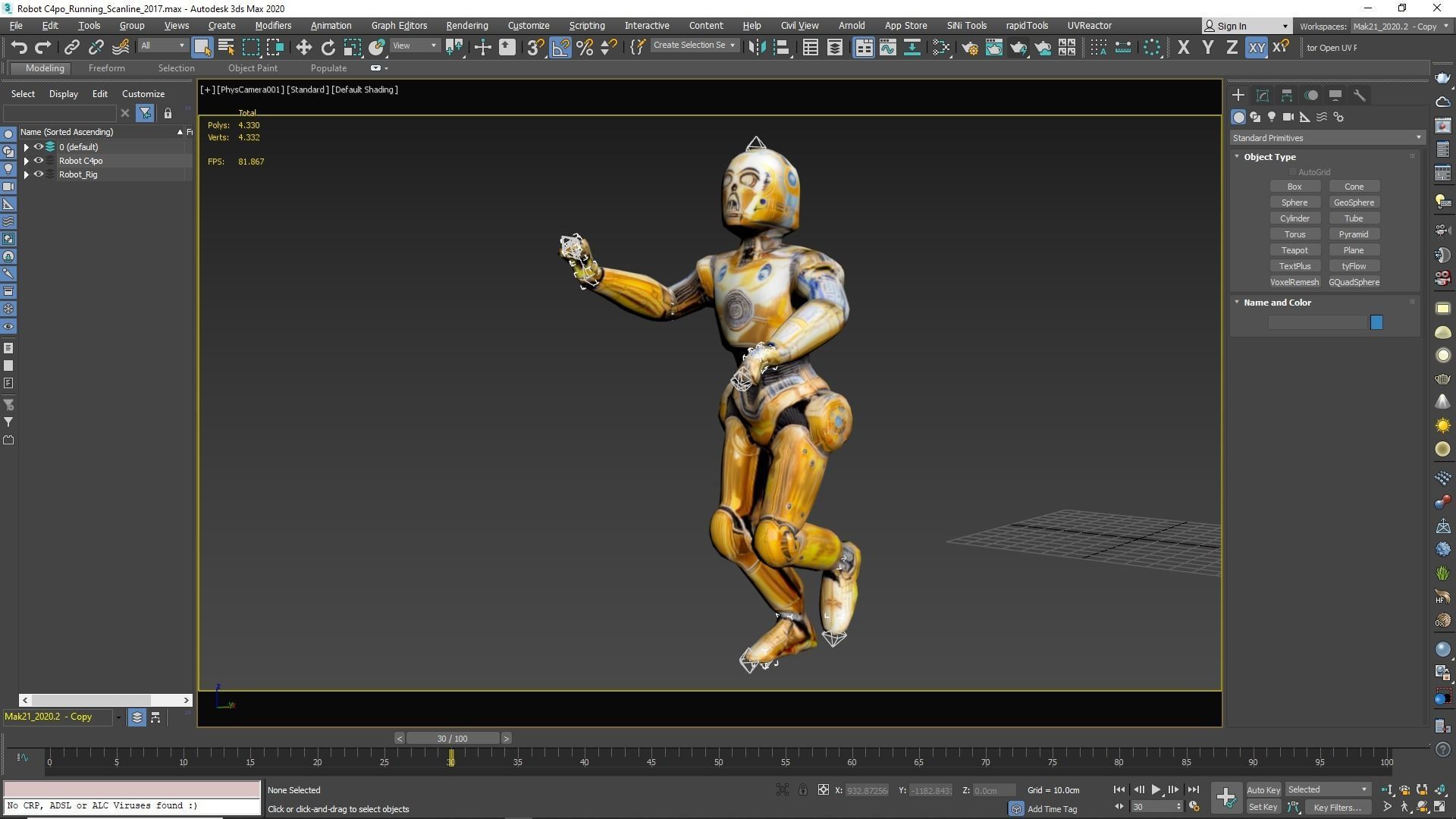This screenshot has height=819, width=1456.
Task: Restrict transform to XY plane
Action: [x=1257, y=47]
